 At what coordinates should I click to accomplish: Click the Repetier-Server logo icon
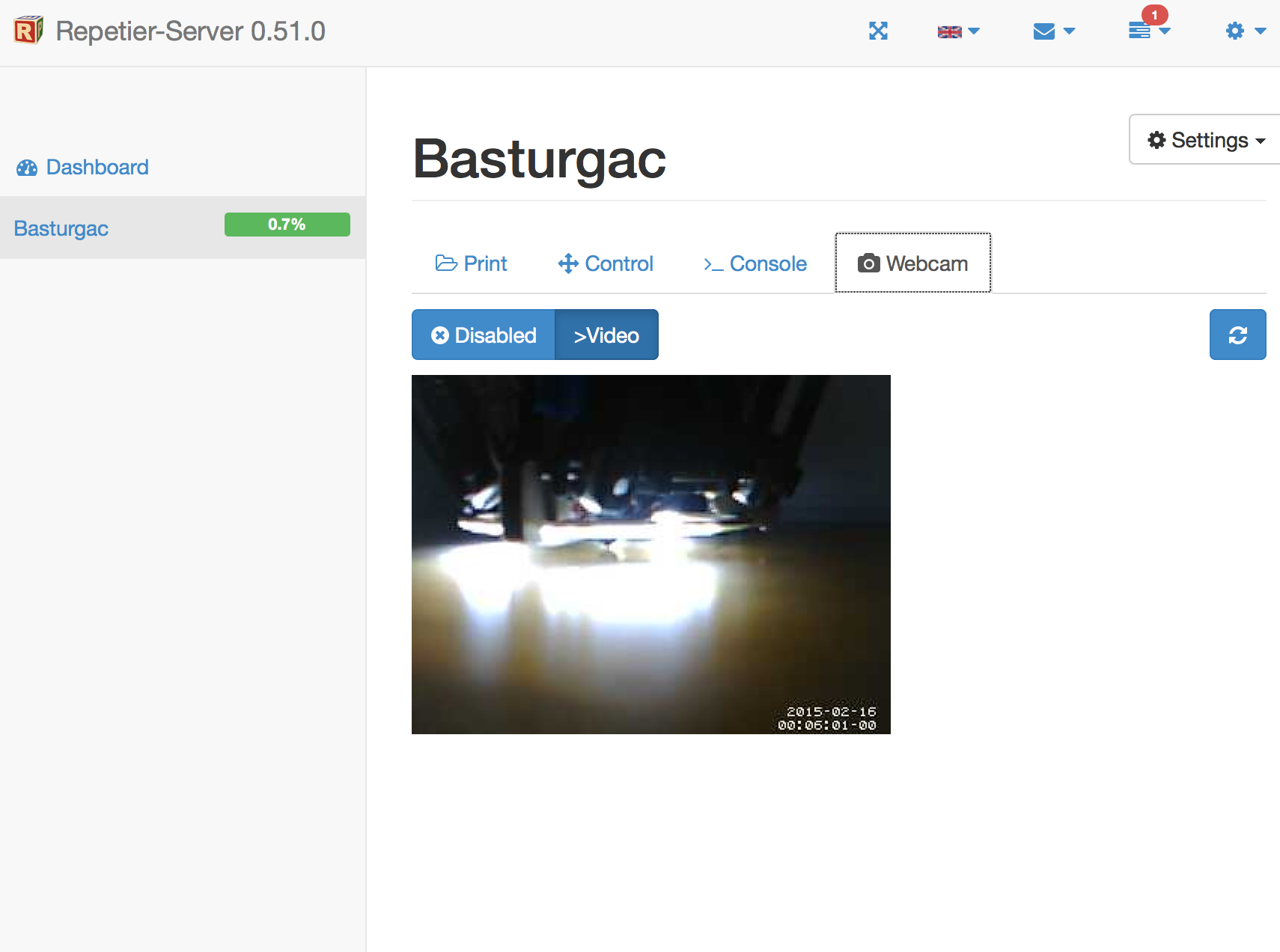tap(28, 31)
